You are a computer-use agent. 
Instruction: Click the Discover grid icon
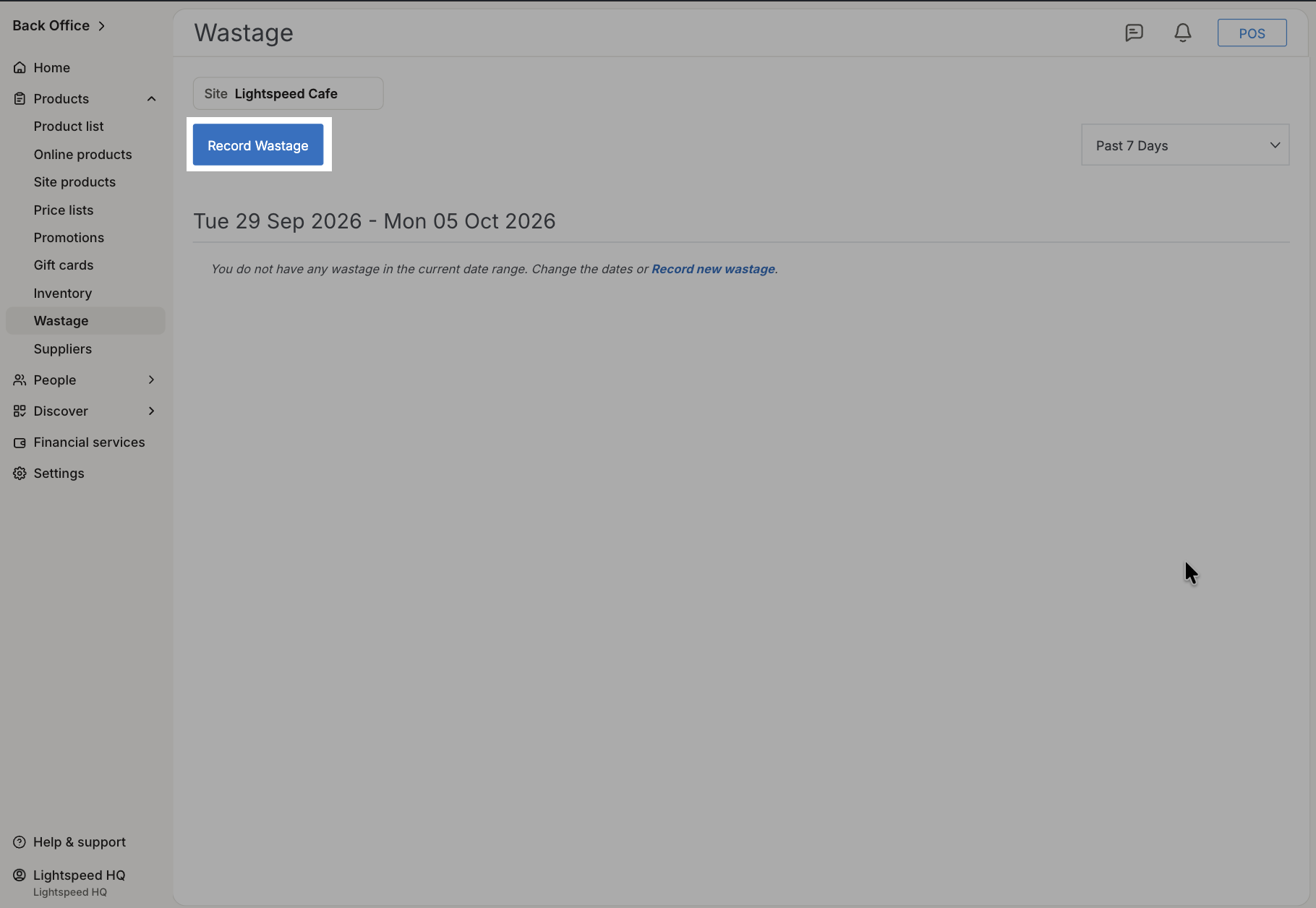(20, 411)
